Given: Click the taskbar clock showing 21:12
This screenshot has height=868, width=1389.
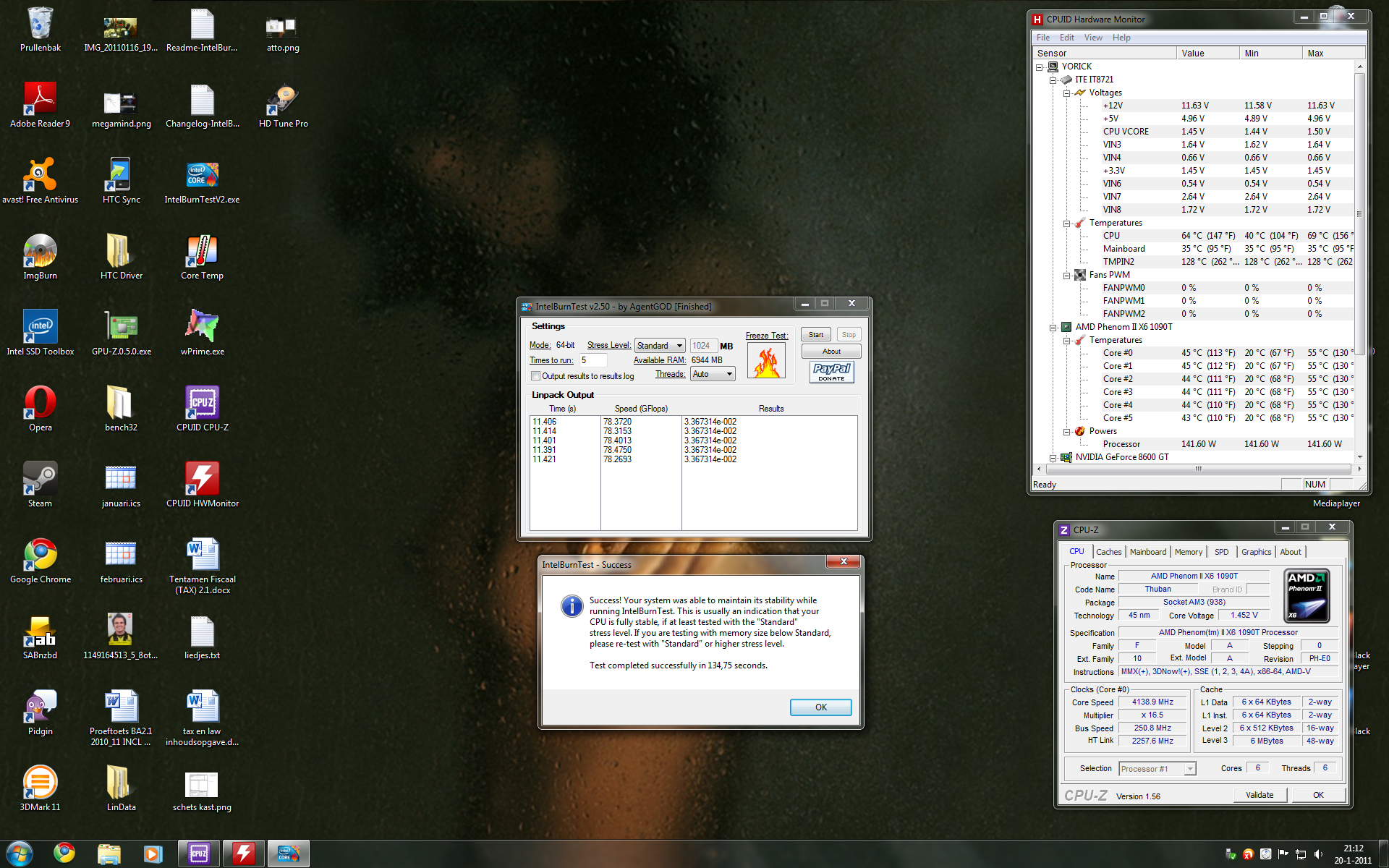Looking at the screenshot, I should (x=1353, y=854).
